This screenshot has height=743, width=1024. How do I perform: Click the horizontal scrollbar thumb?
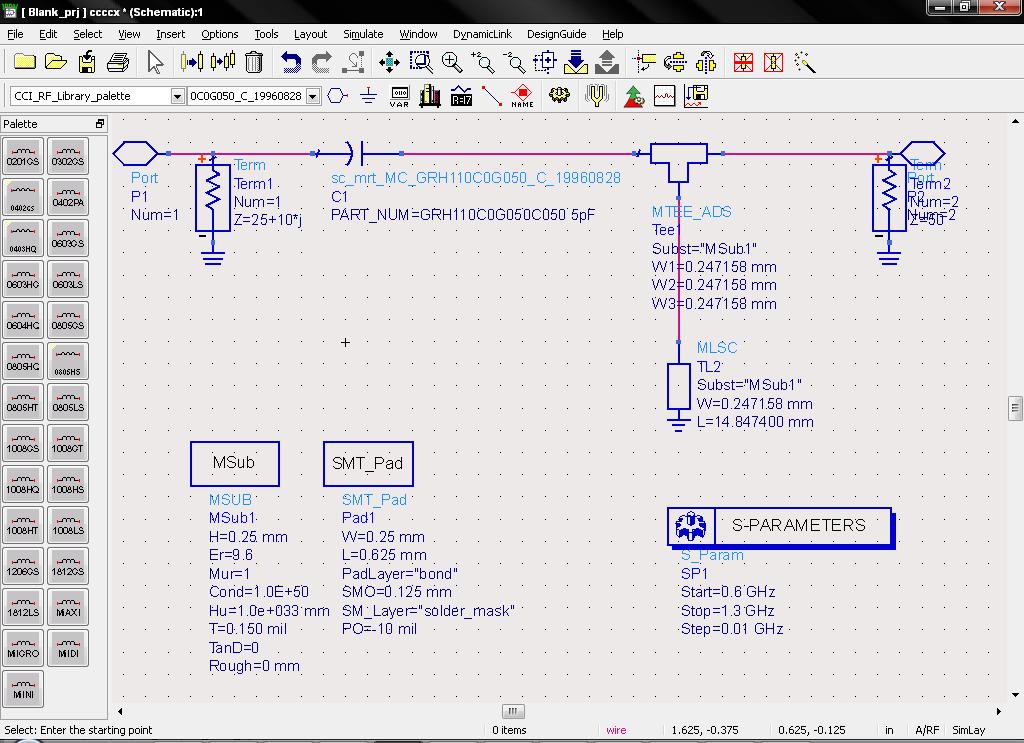[513, 711]
